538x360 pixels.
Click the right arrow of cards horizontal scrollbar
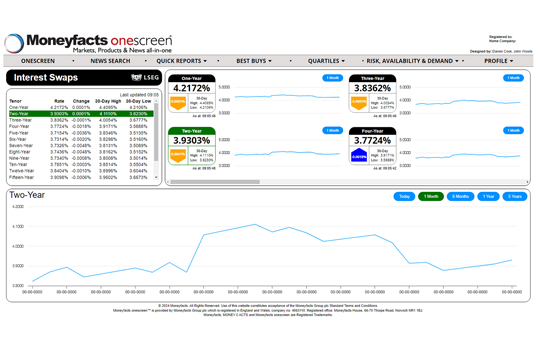coord(527,182)
